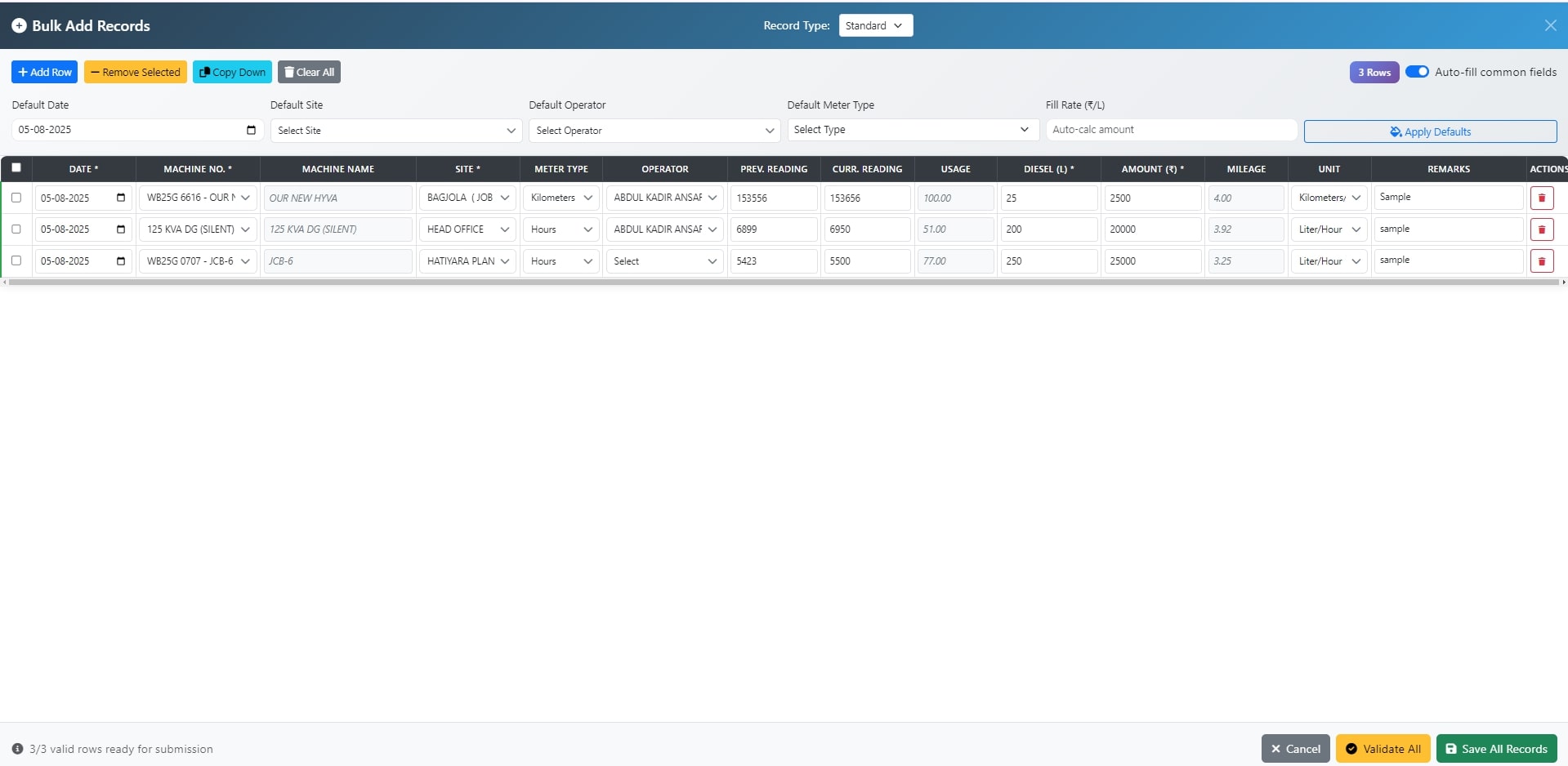Open the date picker icon in the first row

(x=121, y=198)
